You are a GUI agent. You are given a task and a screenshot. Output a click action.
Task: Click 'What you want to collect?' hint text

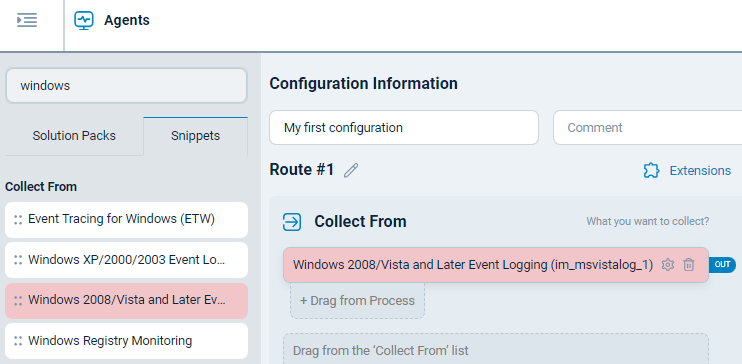point(648,221)
